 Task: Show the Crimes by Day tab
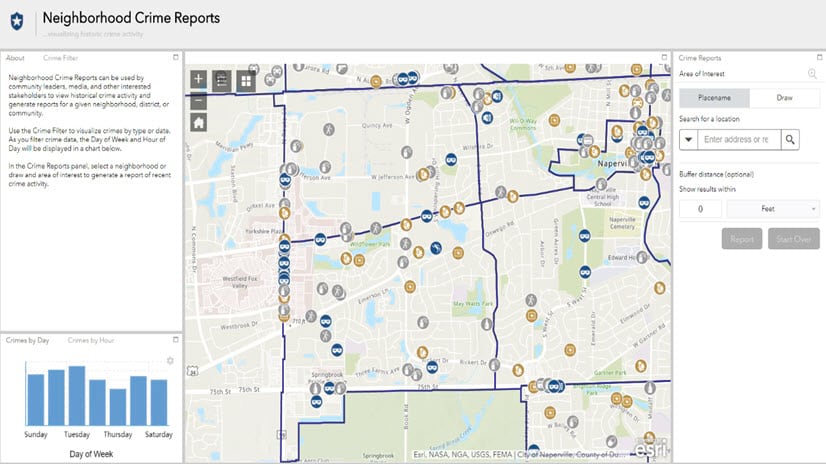point(27,340)
